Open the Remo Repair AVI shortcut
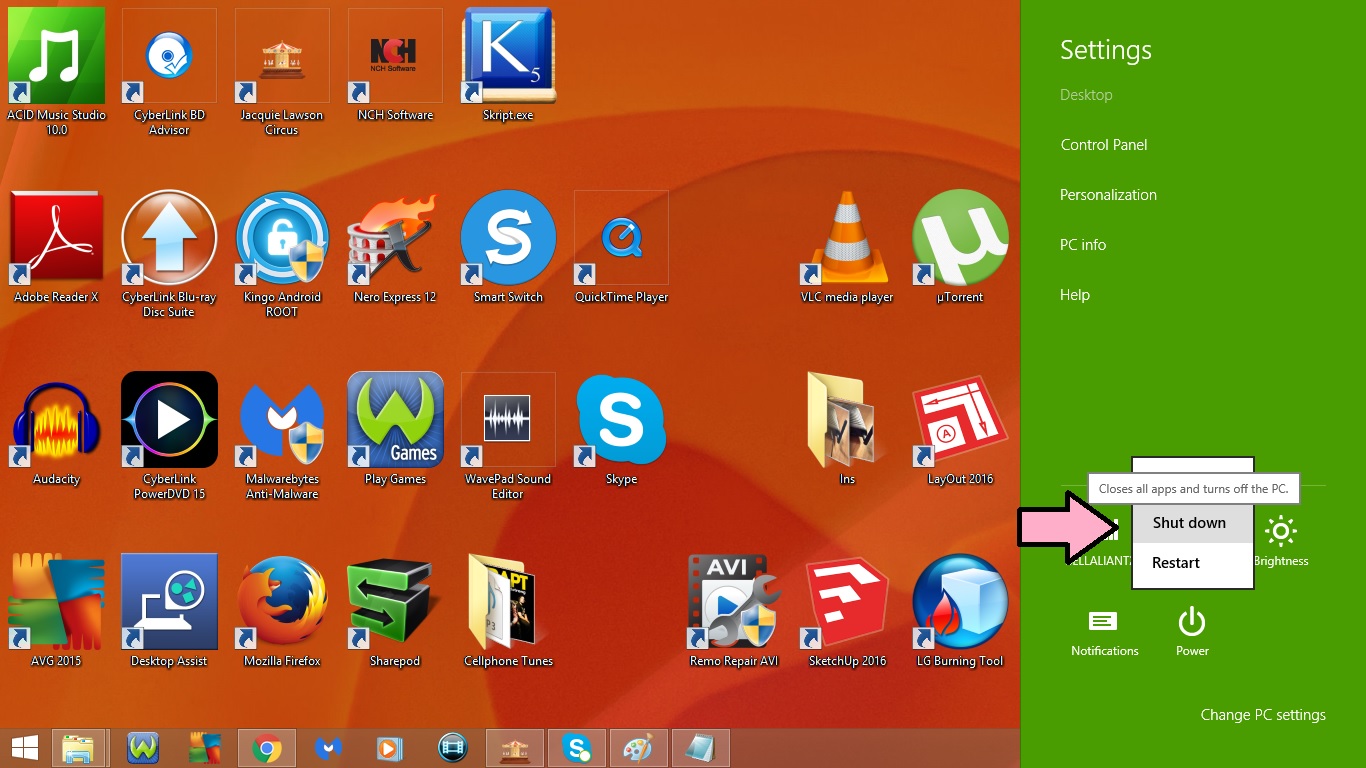This screenshot has width=1366, height=768. click(734, 611)
